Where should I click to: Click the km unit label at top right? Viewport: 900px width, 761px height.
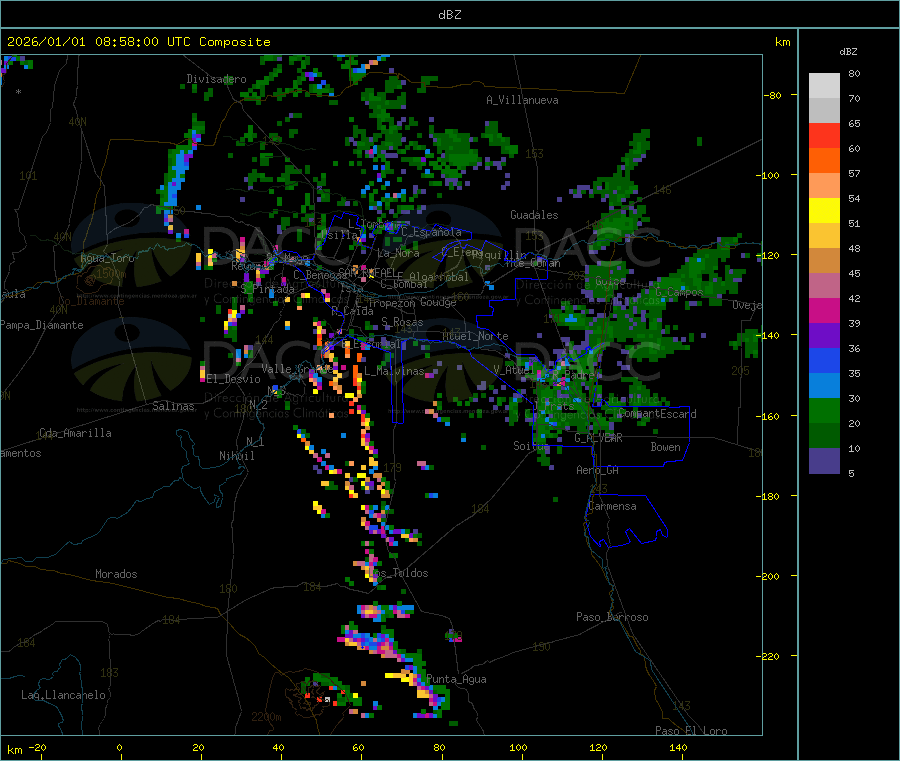click(782, 42)
